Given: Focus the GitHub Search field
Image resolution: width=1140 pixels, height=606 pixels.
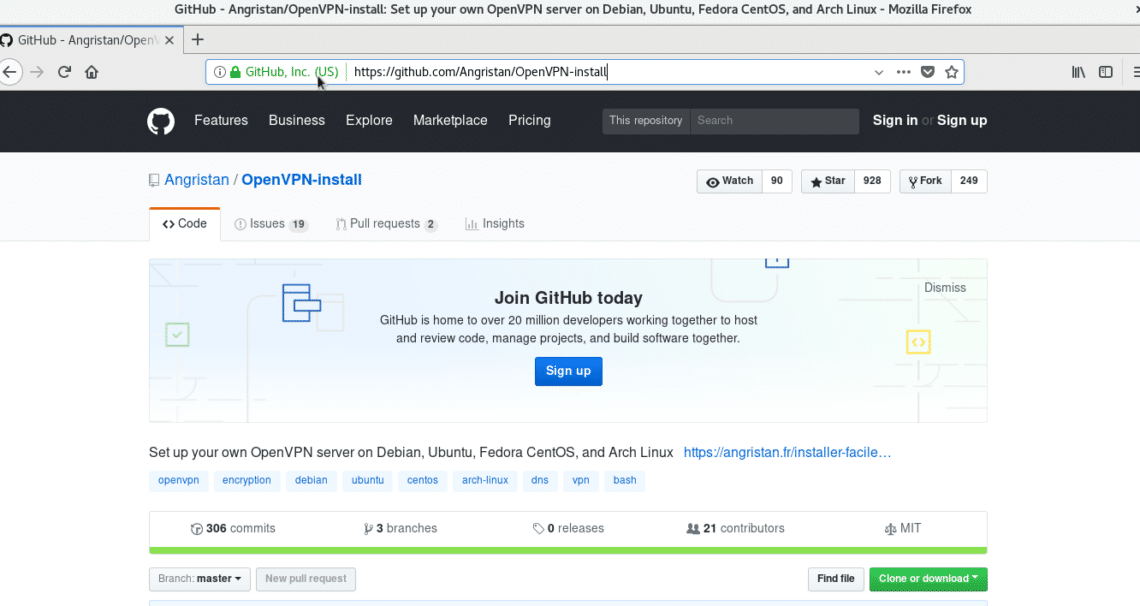Looking at the screenshot, I should click(x=774, y=121).
